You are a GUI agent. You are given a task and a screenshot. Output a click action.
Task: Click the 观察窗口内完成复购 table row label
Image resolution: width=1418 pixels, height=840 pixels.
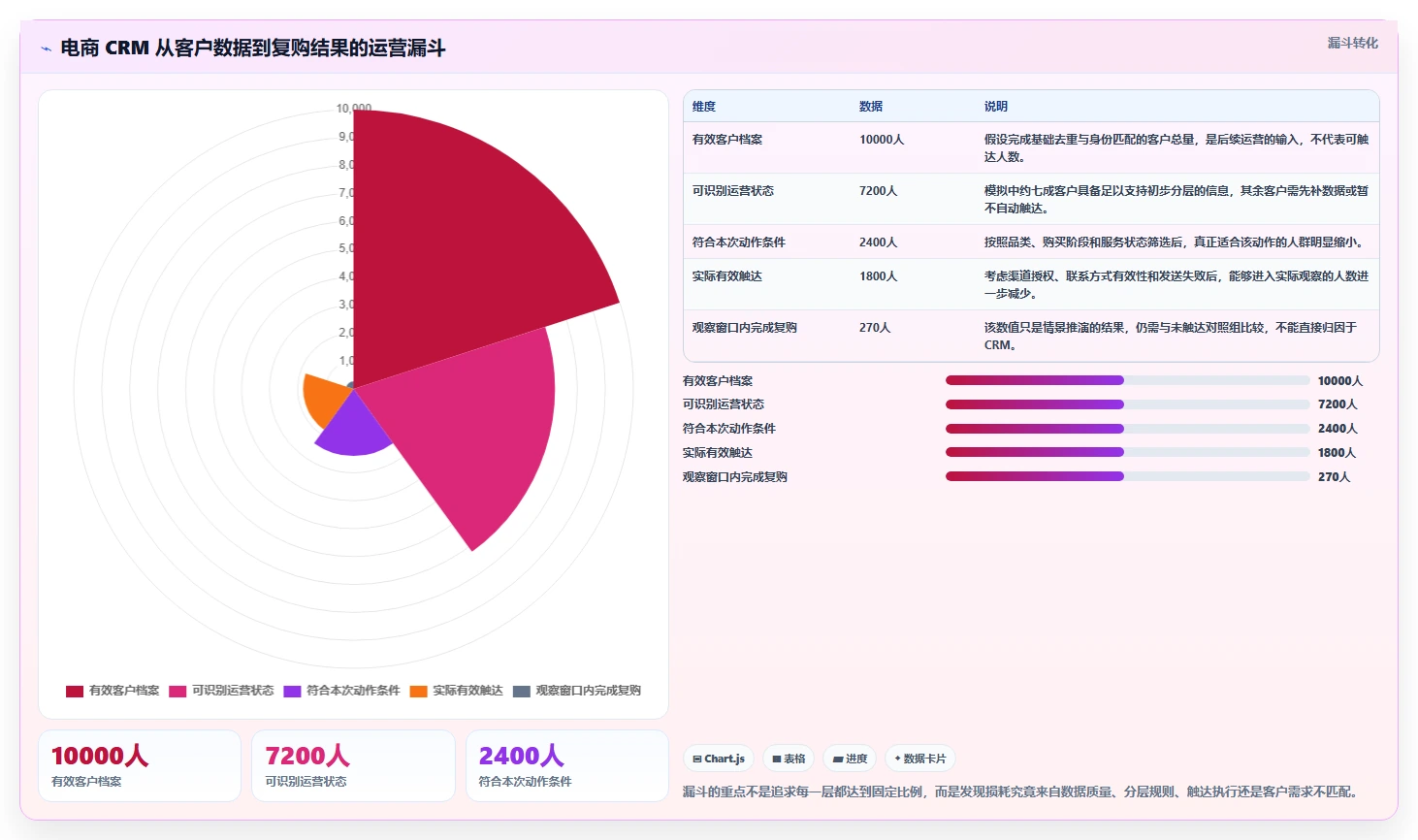[745, 328]
